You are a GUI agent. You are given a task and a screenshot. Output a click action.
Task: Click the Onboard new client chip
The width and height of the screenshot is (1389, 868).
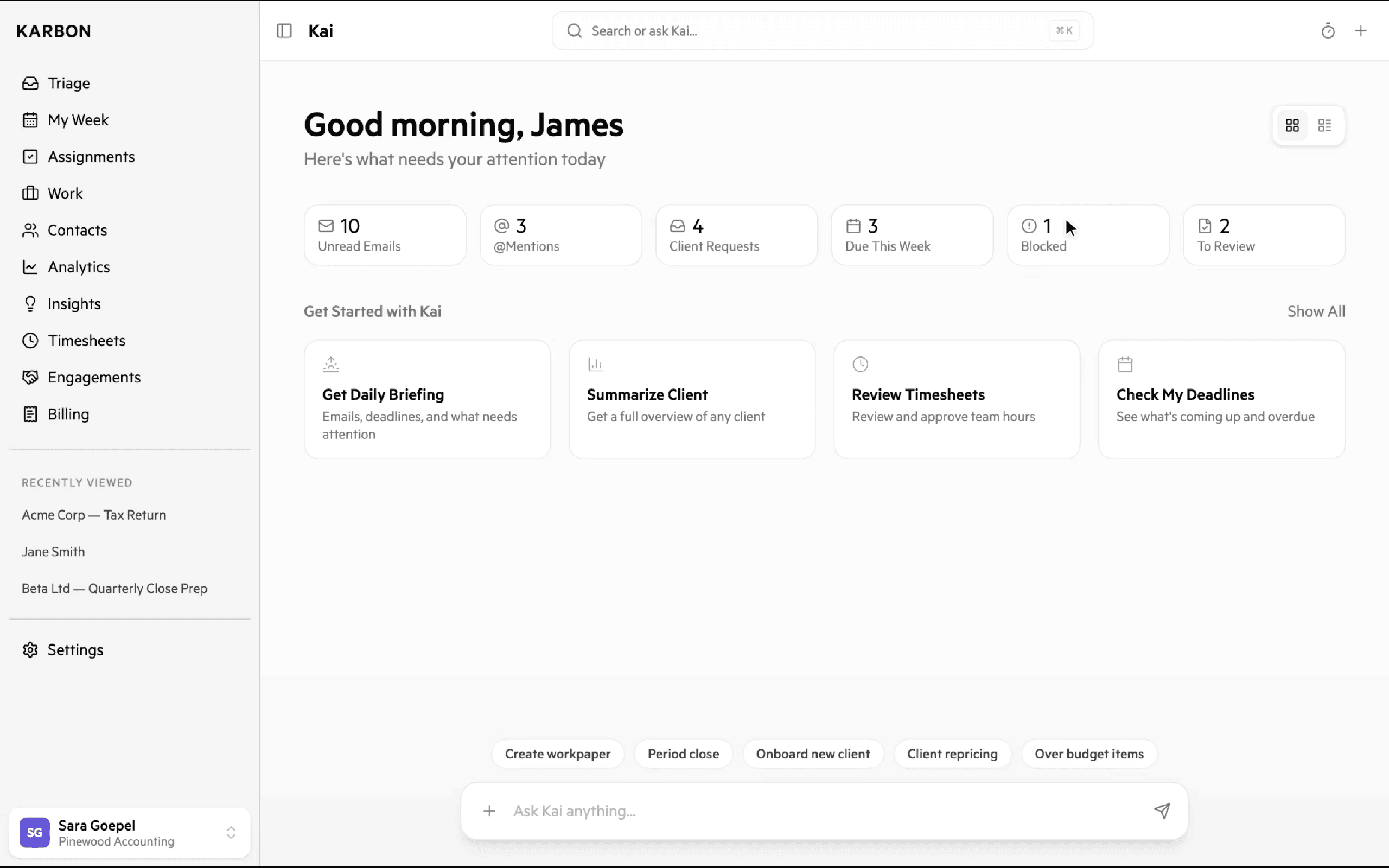[813, 754]
